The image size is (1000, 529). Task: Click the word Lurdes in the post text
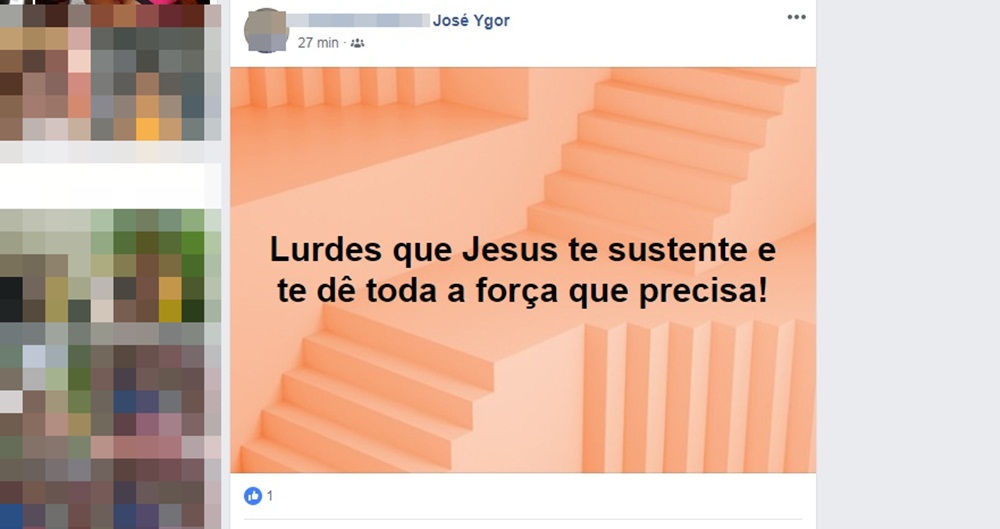click(325, 249)
